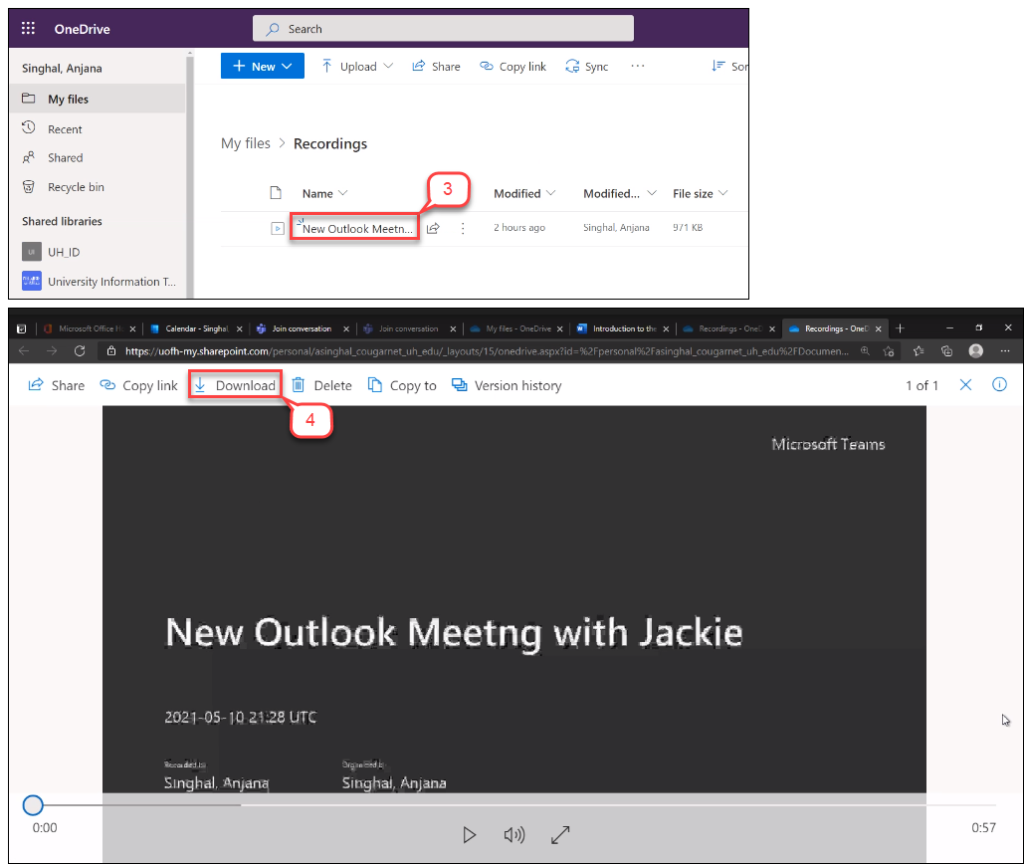1024x864 pixels.
Task: Close the video preview with the X icon
Action: [965, 385]
